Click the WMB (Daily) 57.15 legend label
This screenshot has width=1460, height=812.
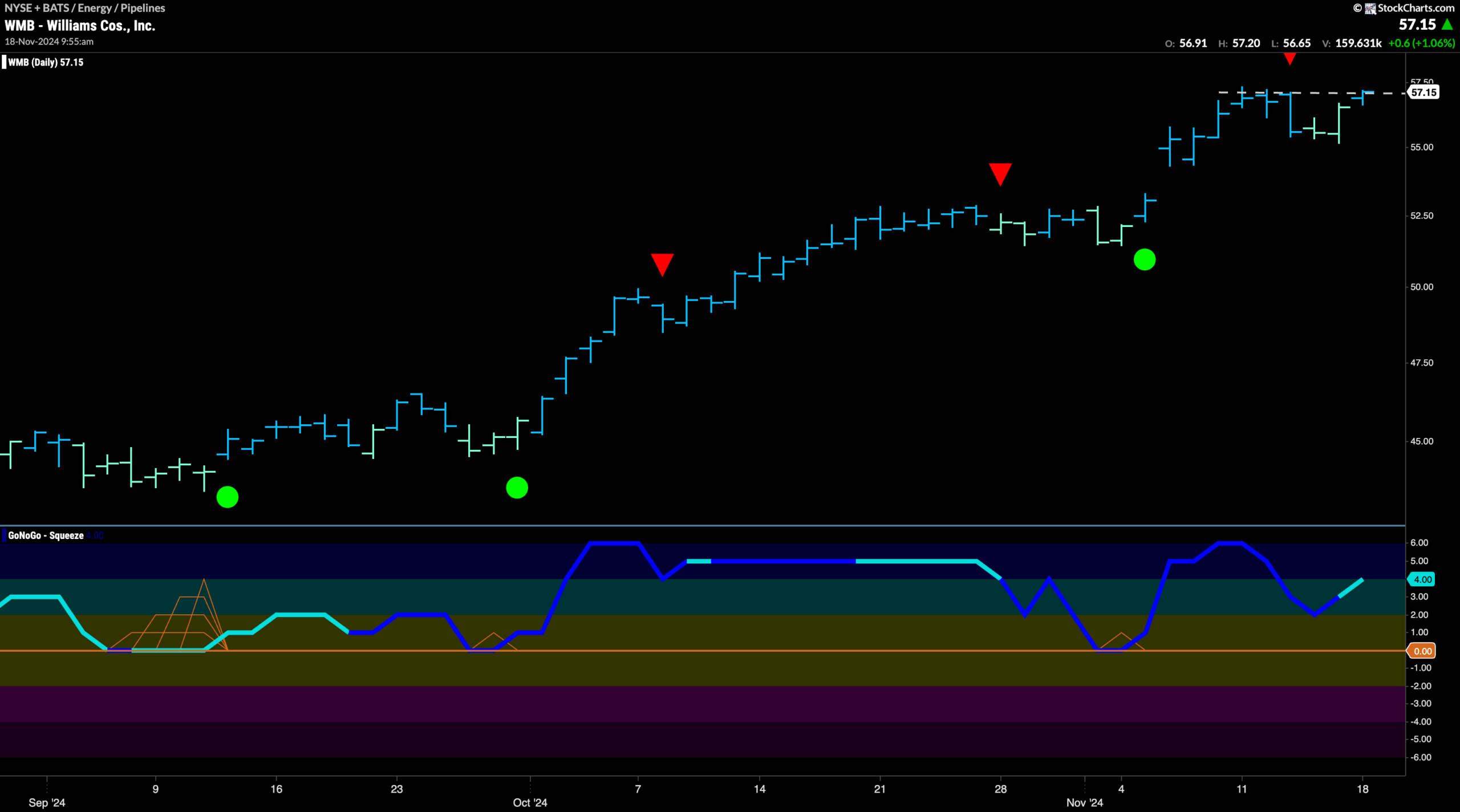[46, 62]
